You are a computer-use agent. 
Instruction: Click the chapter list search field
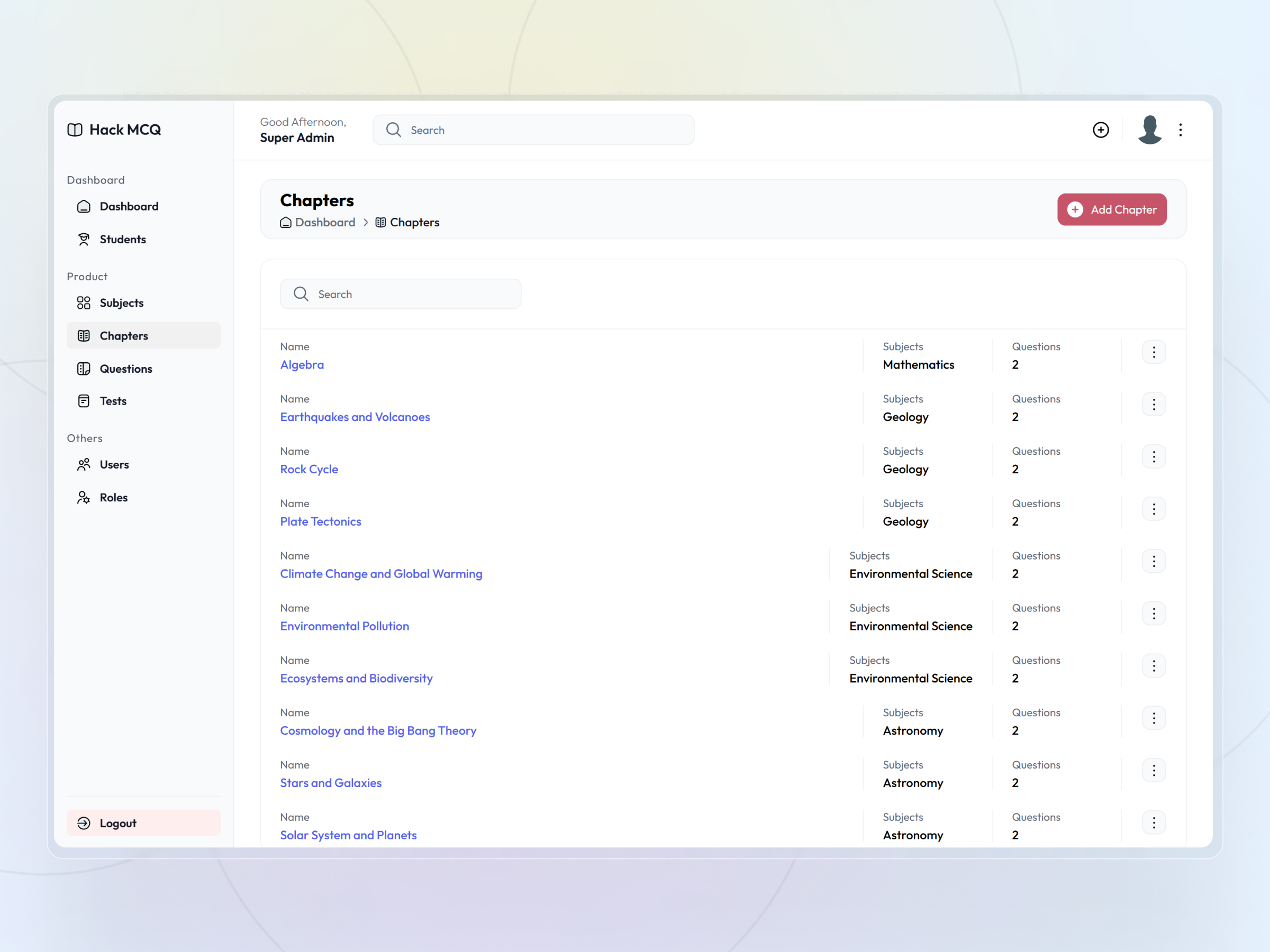click(400, 294)
